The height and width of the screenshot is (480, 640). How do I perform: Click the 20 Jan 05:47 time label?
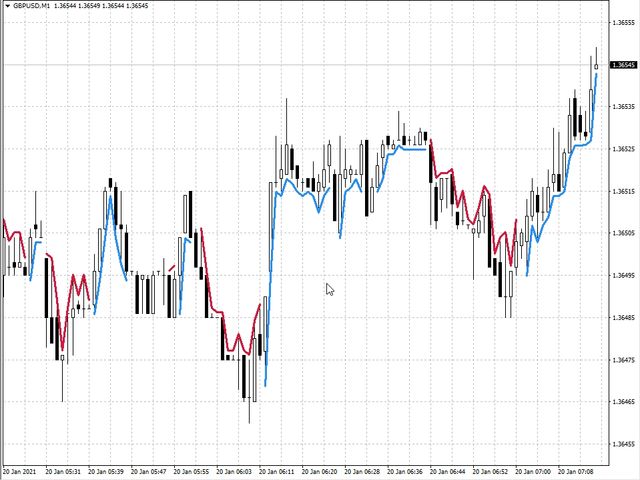click(x=149, y=472)
